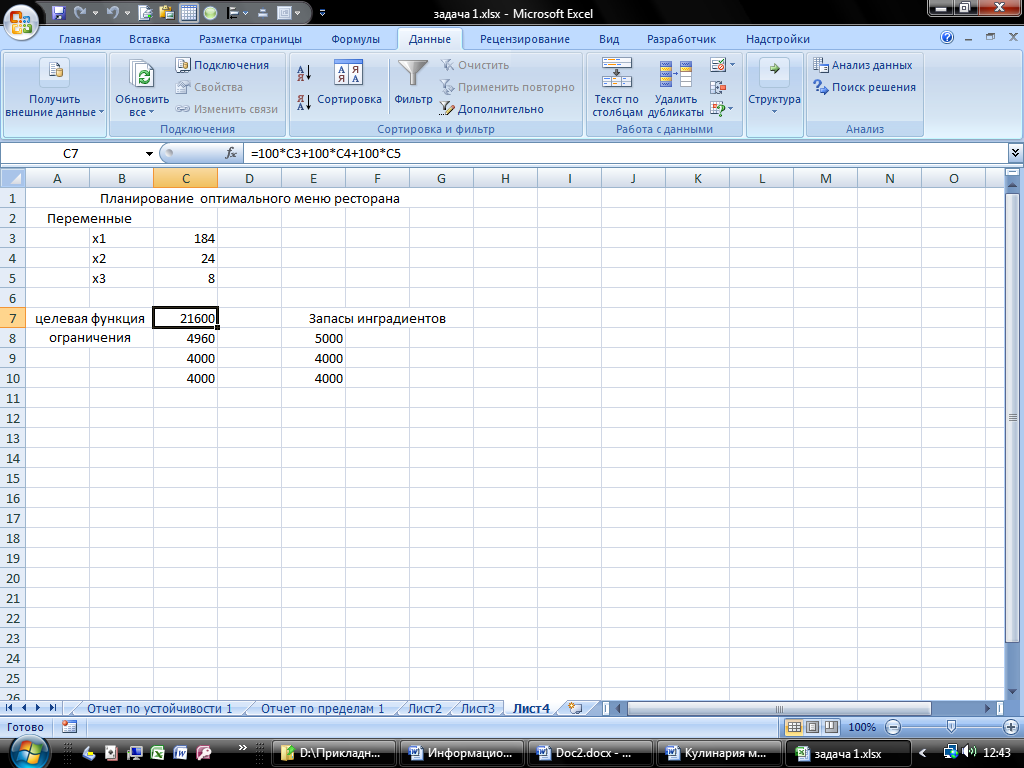The width and height of the screenshot is (1024, 768).
Task: Open the Формулы ribbon tab
Action: [x=355, y=39]
